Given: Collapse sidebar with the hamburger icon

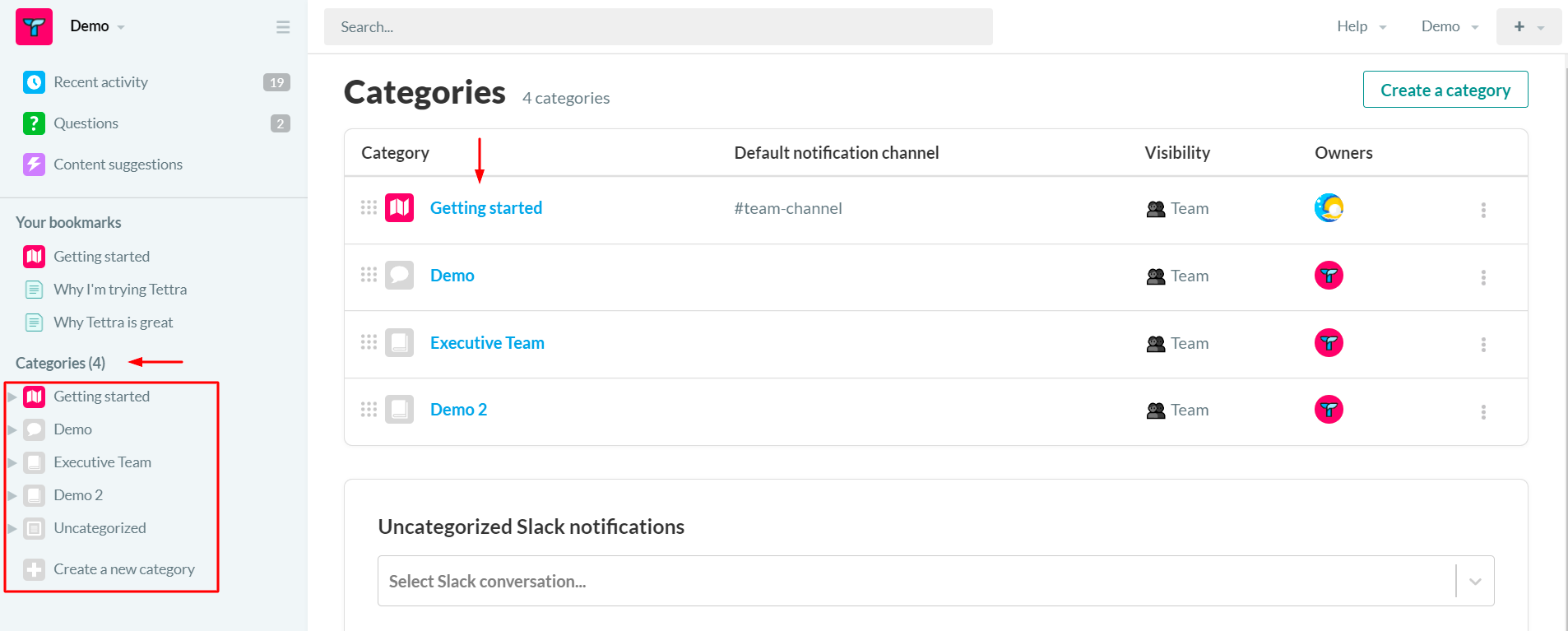Looking at the screenshot, I should [x=283, y=27].
